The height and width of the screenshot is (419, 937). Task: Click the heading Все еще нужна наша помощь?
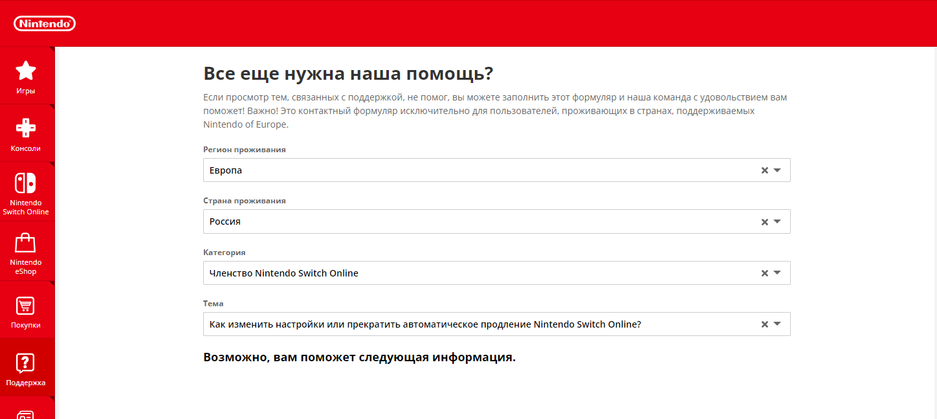tap(348, 74)
